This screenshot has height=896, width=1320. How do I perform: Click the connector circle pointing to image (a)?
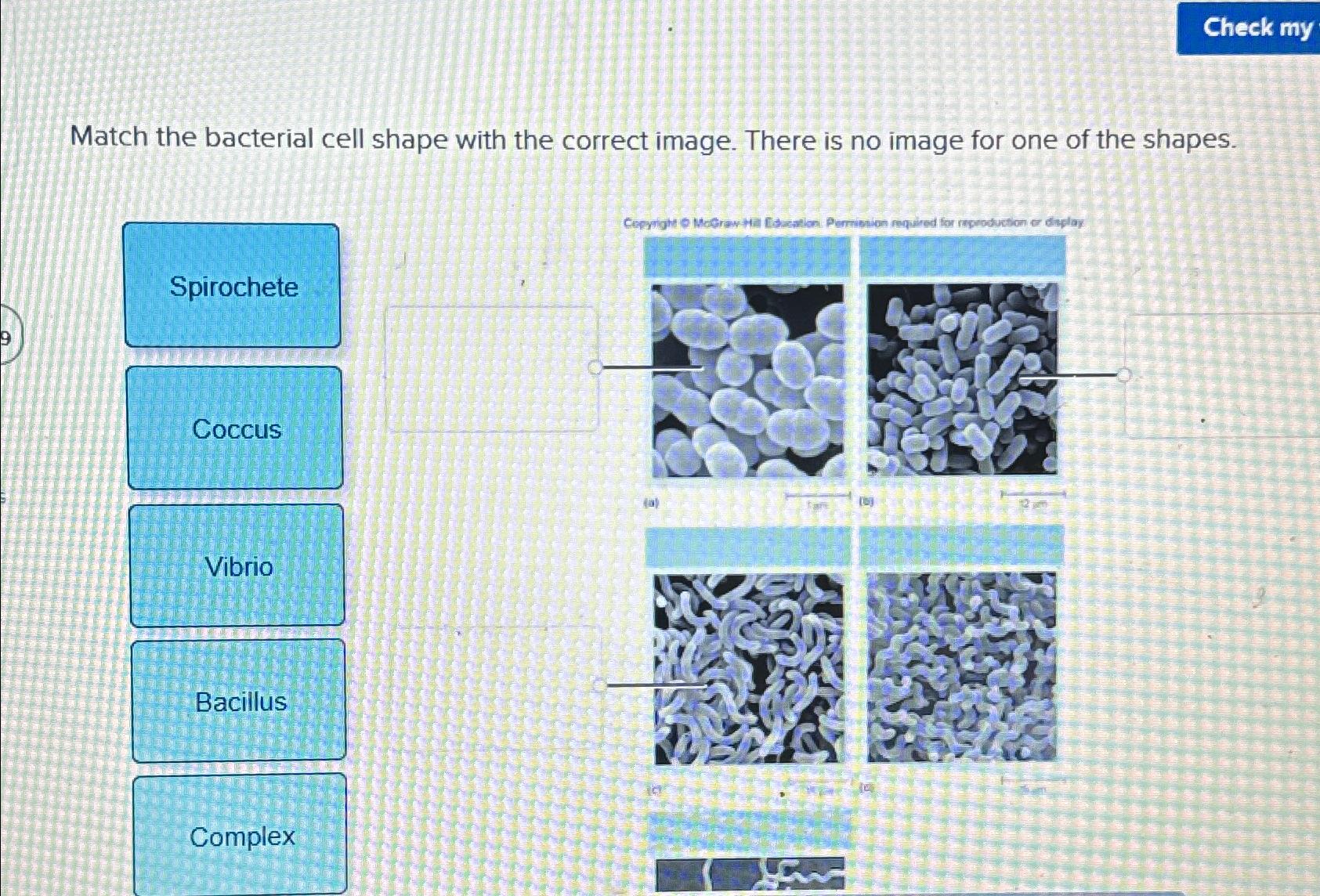pyautogui.click(x=596, y=367)
